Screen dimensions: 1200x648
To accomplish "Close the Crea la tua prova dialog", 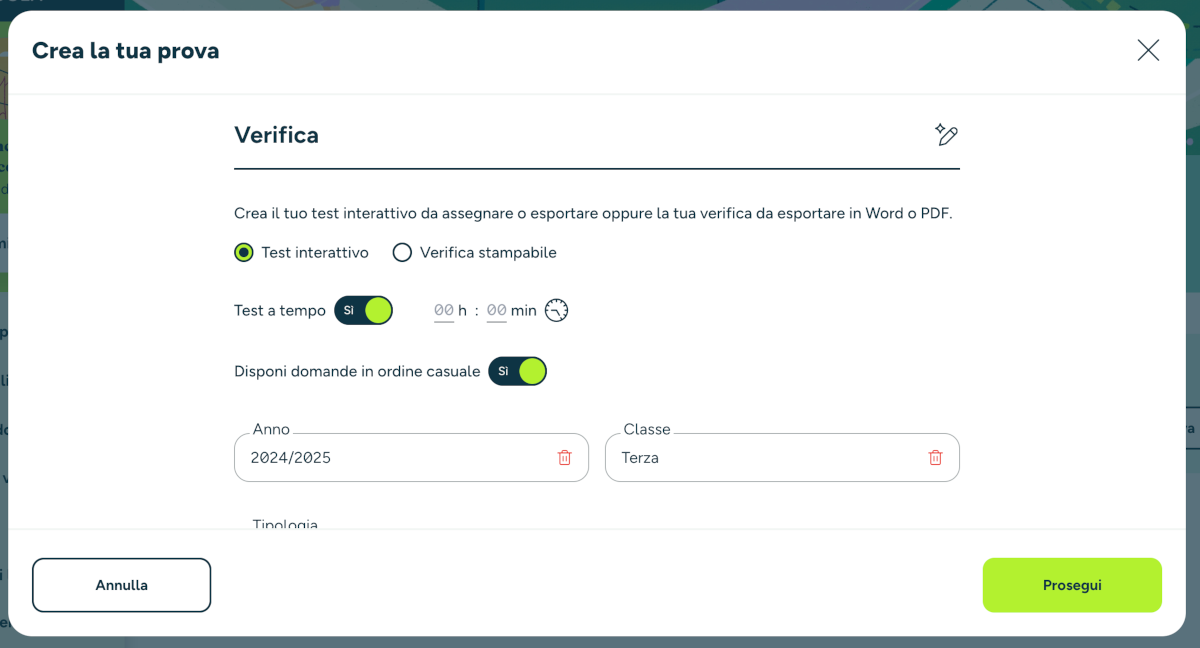I will click(x=1148, y=50).
